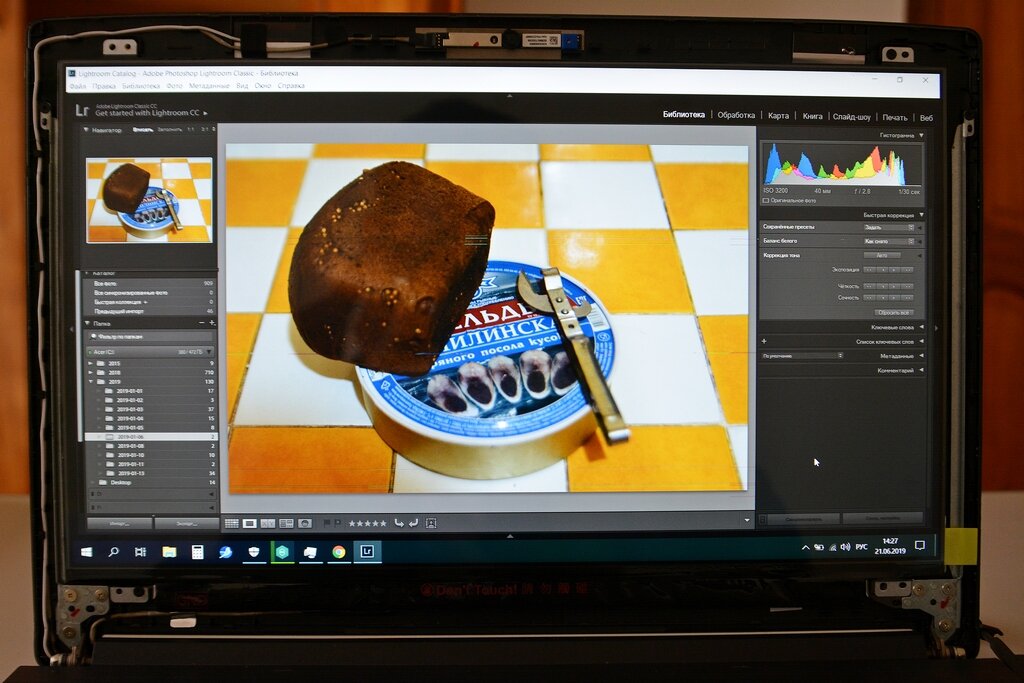The width and height of the screenshot is (1024, 683).
Task: Click the Lr logo in identity plate
Action: click(x=81, y=110)
